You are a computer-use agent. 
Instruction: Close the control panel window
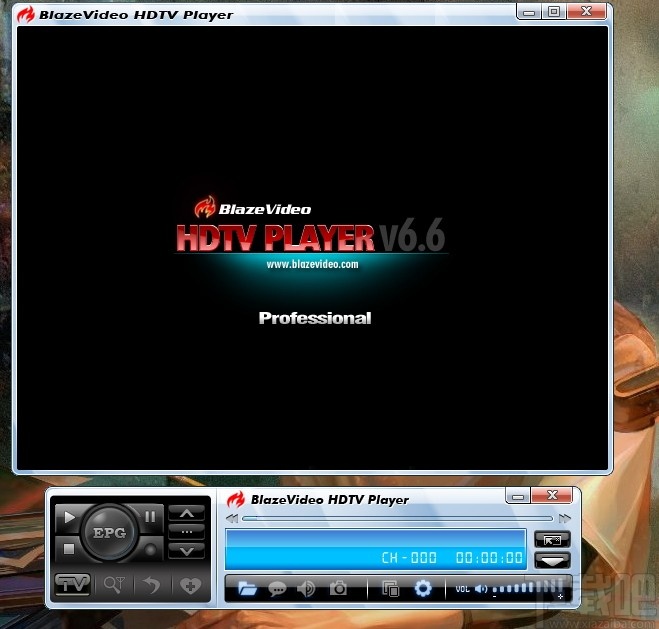click(552, 496)
